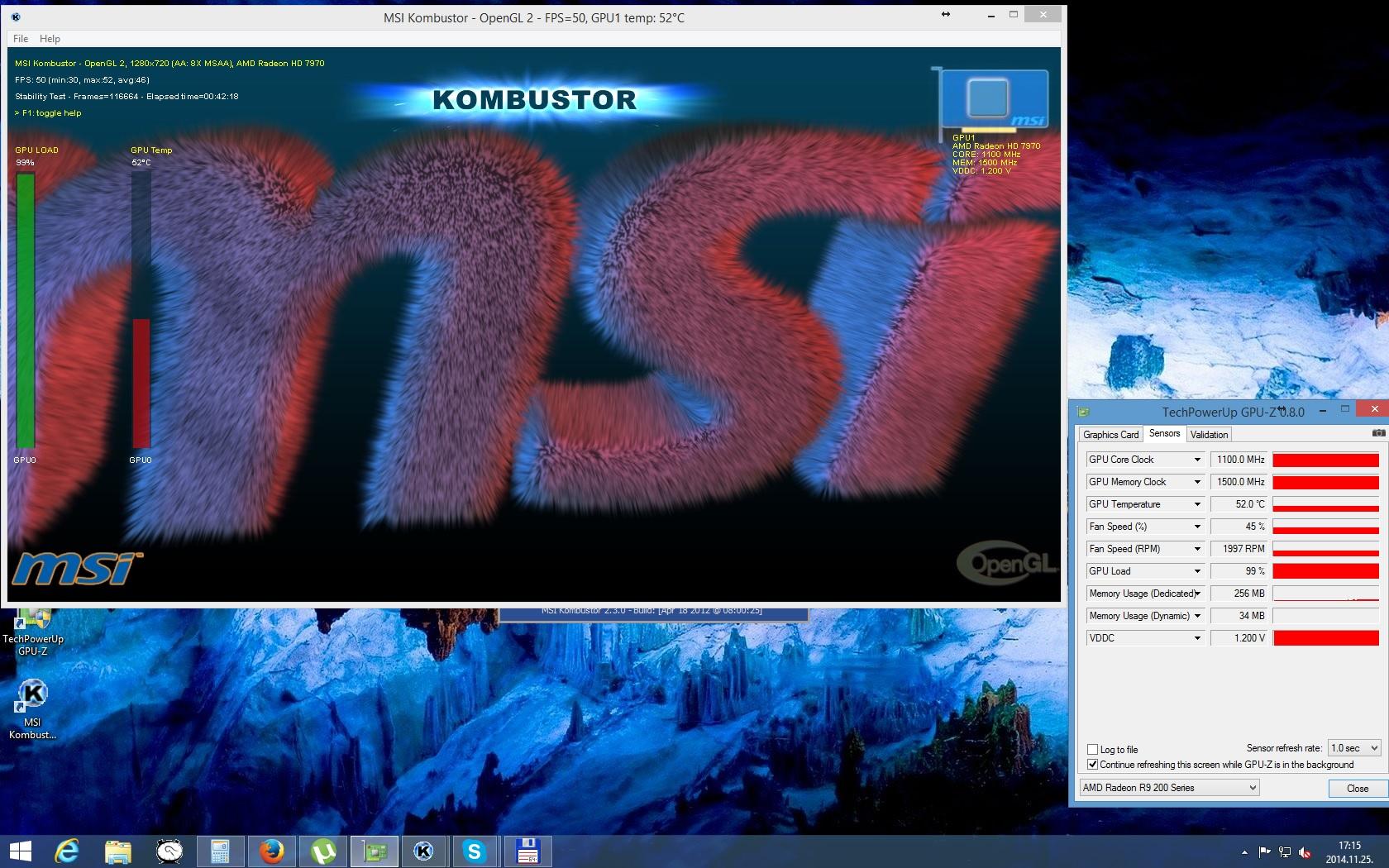1389x868 pixels.
Task: Click the alarm clock taskbar icon
Action: point(169,851)
